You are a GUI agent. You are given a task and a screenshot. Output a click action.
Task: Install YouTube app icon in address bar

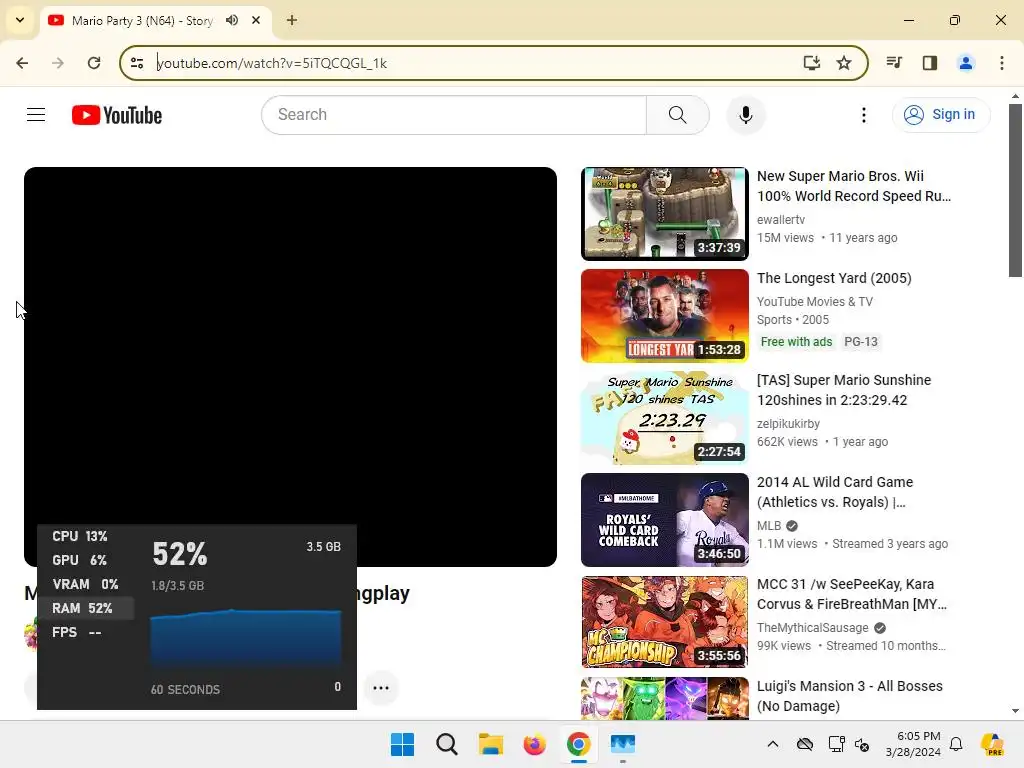pyautogui.click(x=811, y=63)
